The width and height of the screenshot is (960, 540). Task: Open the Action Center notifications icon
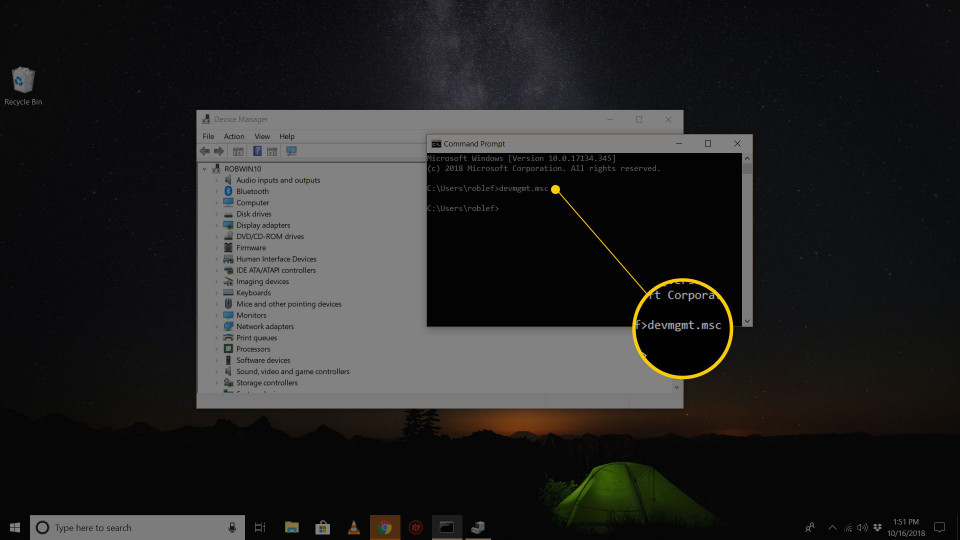coord(940,528)
